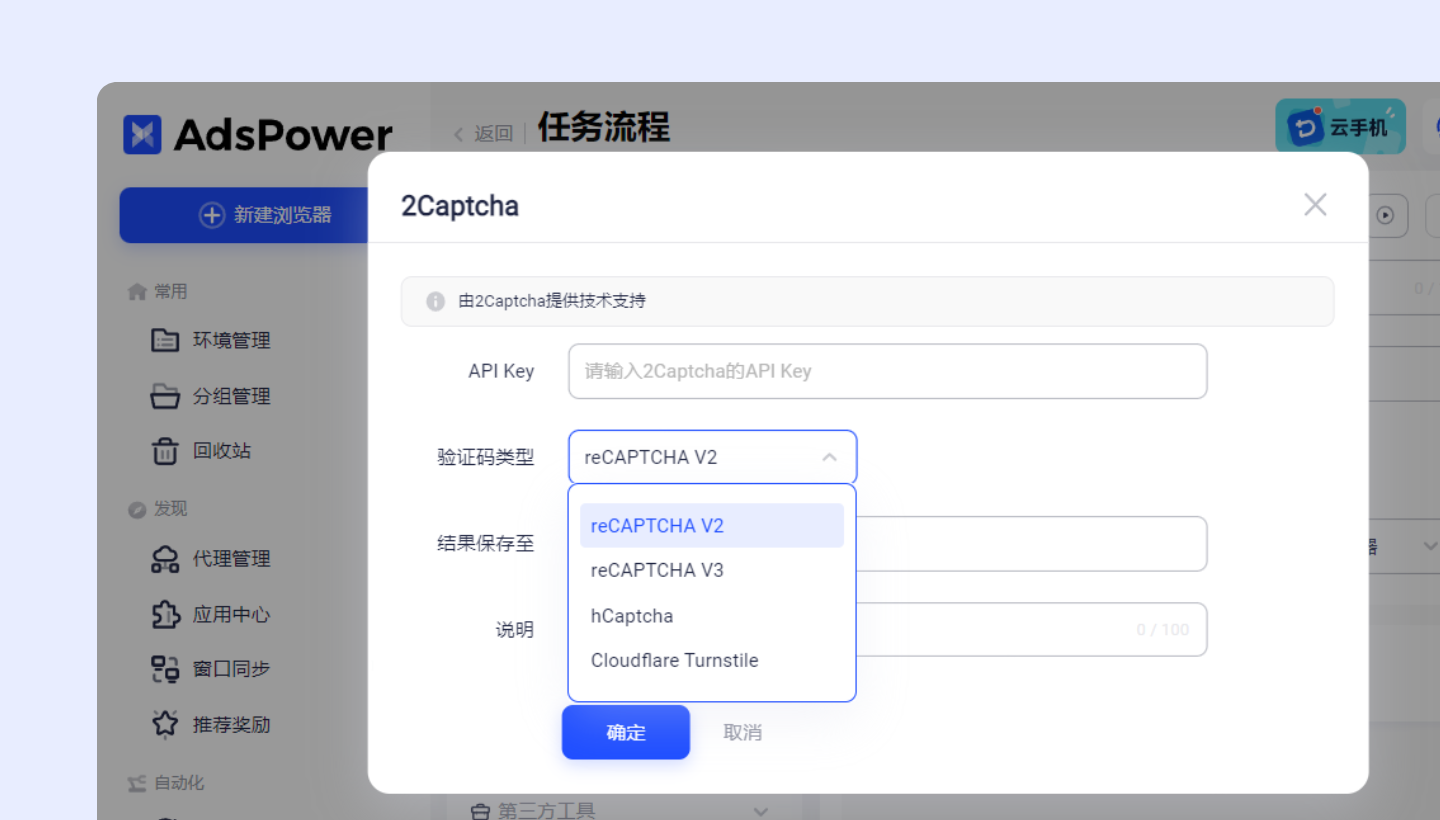1440x820 pixels.
Task: Click the 第三方工具 toolbox icon
Action: 481,811
